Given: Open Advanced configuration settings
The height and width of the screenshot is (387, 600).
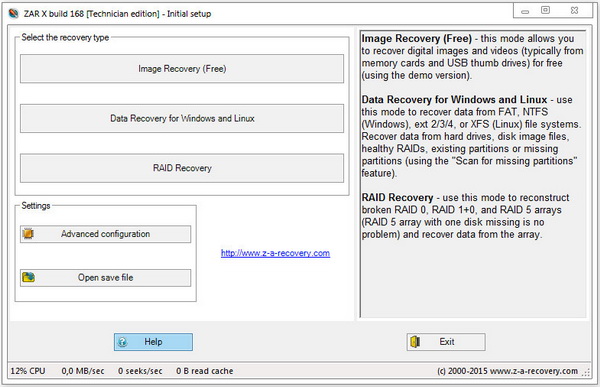Looking at the screenshot, I should tap(105, 234).
